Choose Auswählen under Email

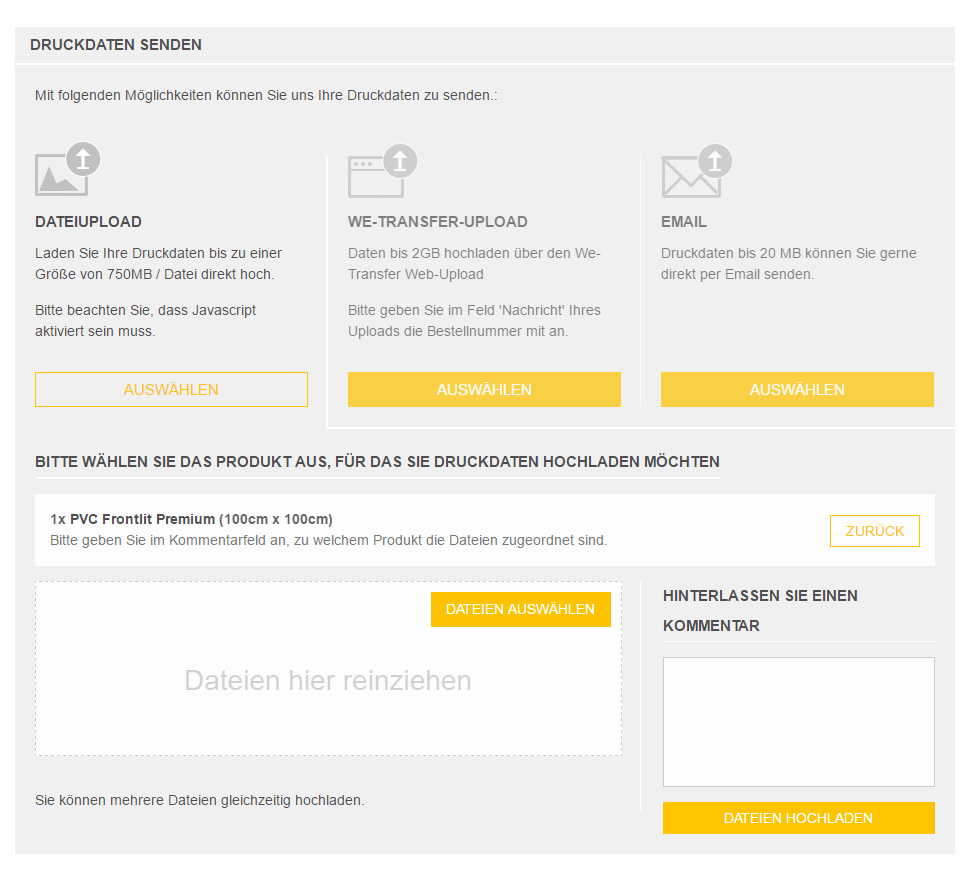point(797,389)
